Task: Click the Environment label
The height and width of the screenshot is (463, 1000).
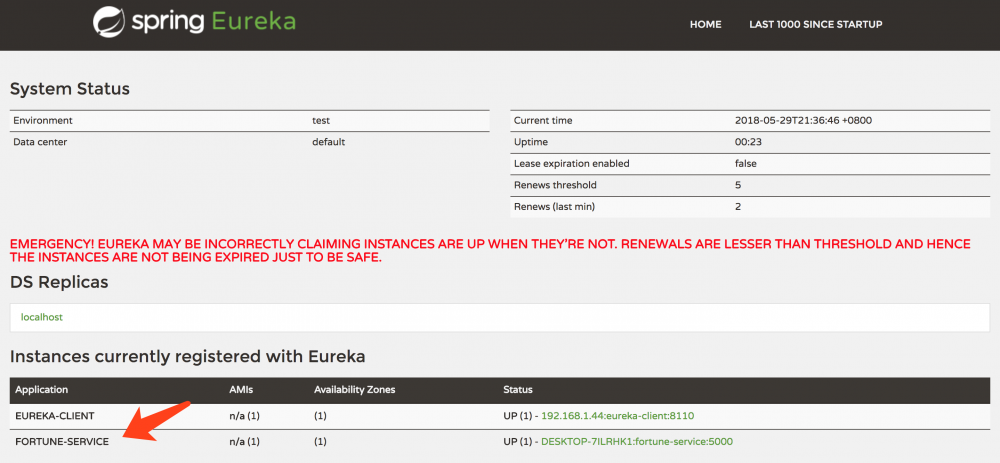Action: coord(43,120)
